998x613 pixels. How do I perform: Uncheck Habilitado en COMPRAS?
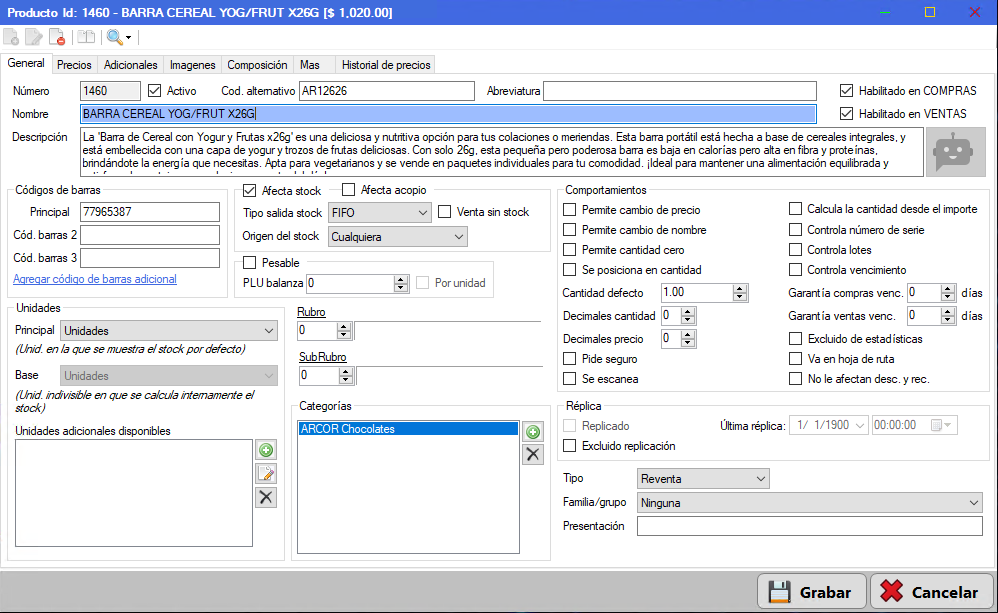coord(846,90)
